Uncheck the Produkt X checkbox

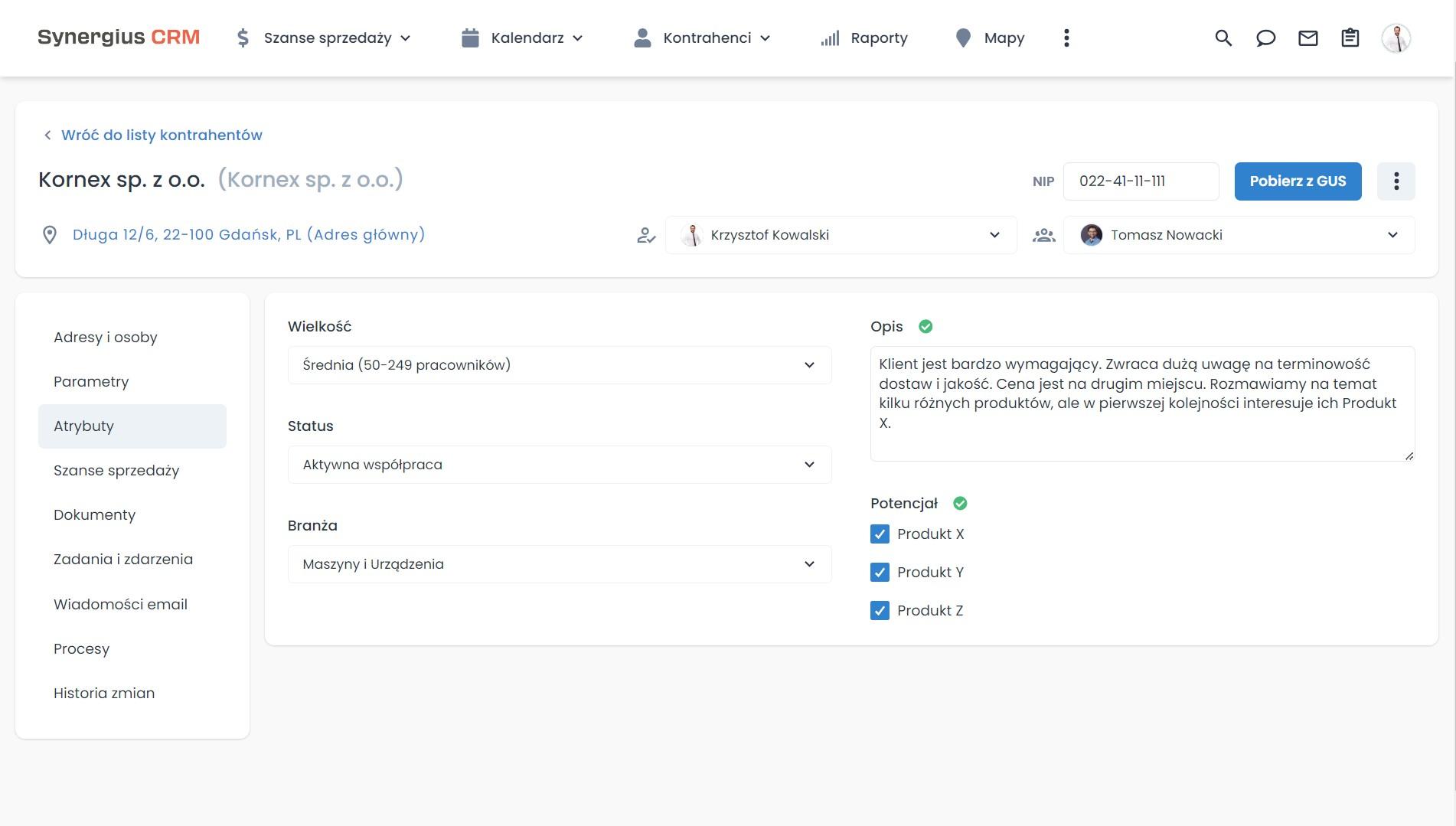(x=879, y=534)
